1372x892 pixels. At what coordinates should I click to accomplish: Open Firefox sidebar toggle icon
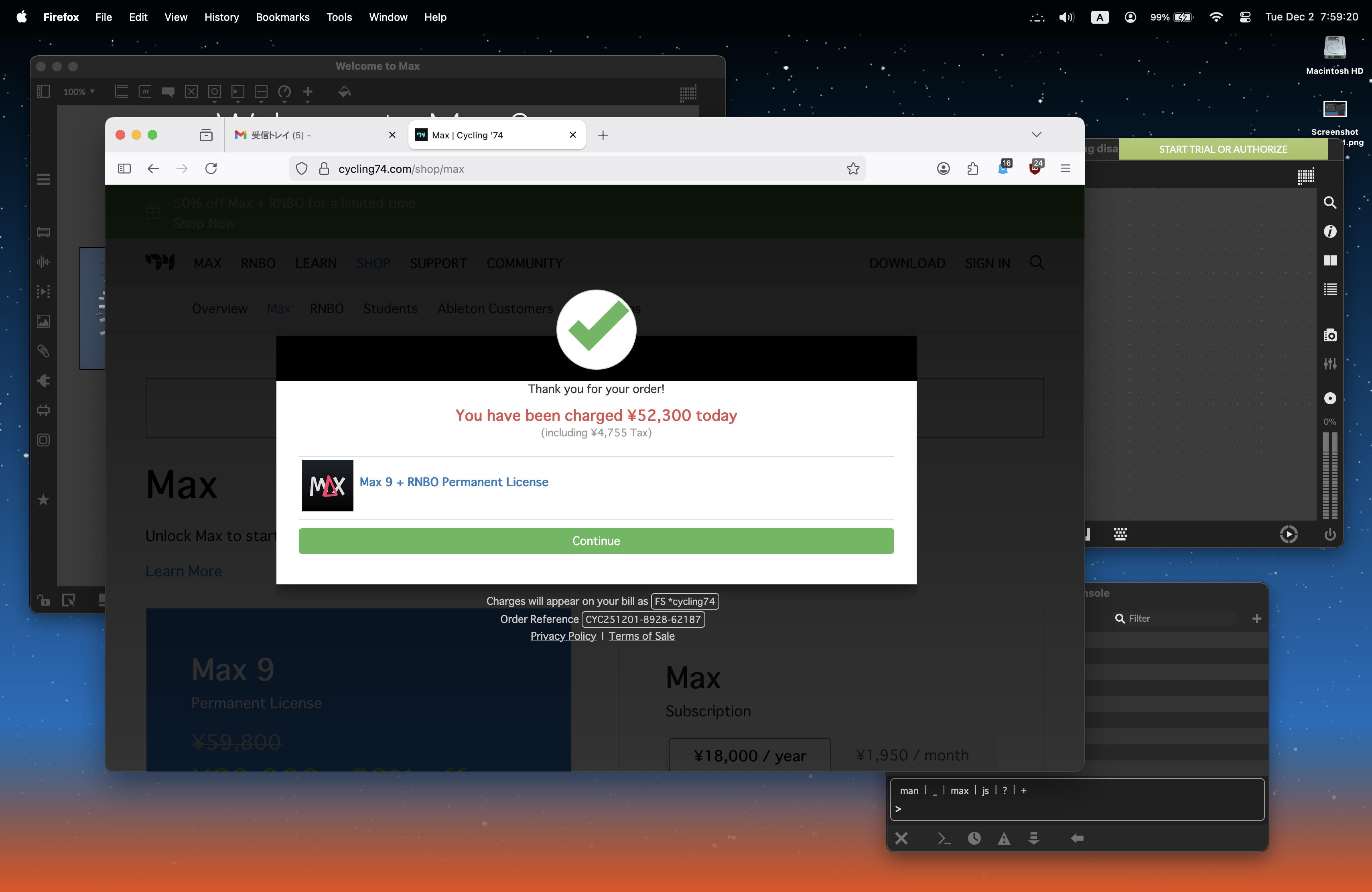click(124, 168)
